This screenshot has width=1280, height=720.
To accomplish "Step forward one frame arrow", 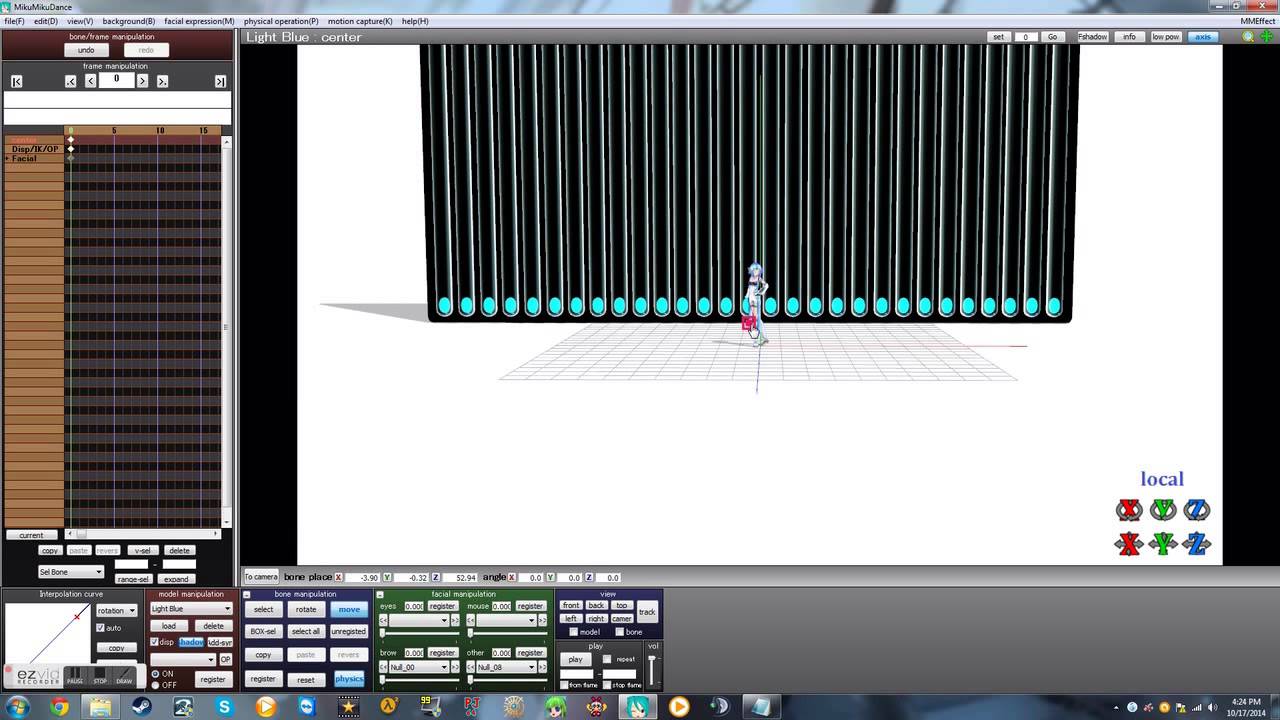I will pos(142,81).
